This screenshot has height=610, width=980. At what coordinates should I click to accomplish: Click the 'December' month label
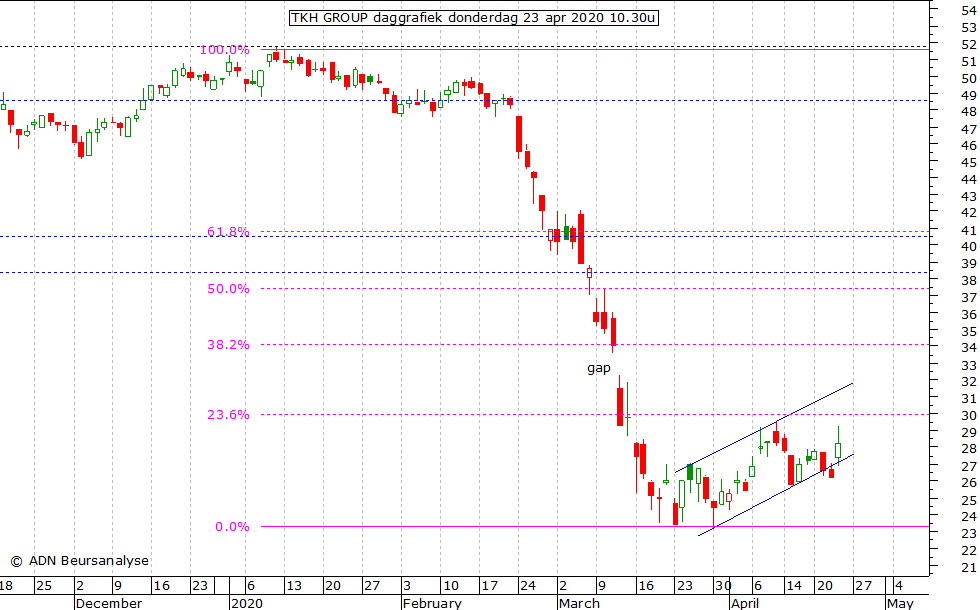[x=109, y=603]
